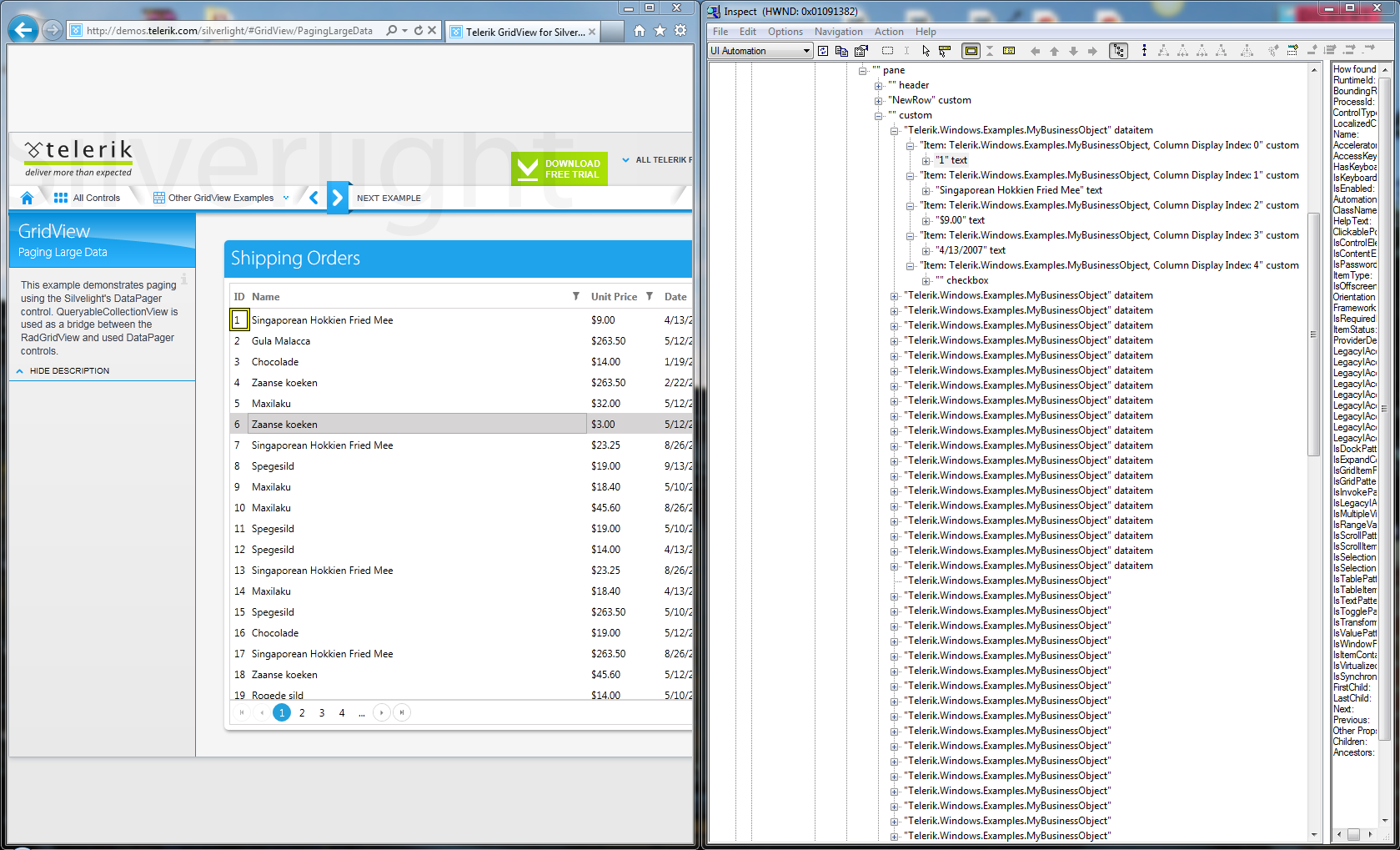Screen dimensions: 1400x850
Task: Click the ellipsis more-pages button in pager
Action: [362, 712]
